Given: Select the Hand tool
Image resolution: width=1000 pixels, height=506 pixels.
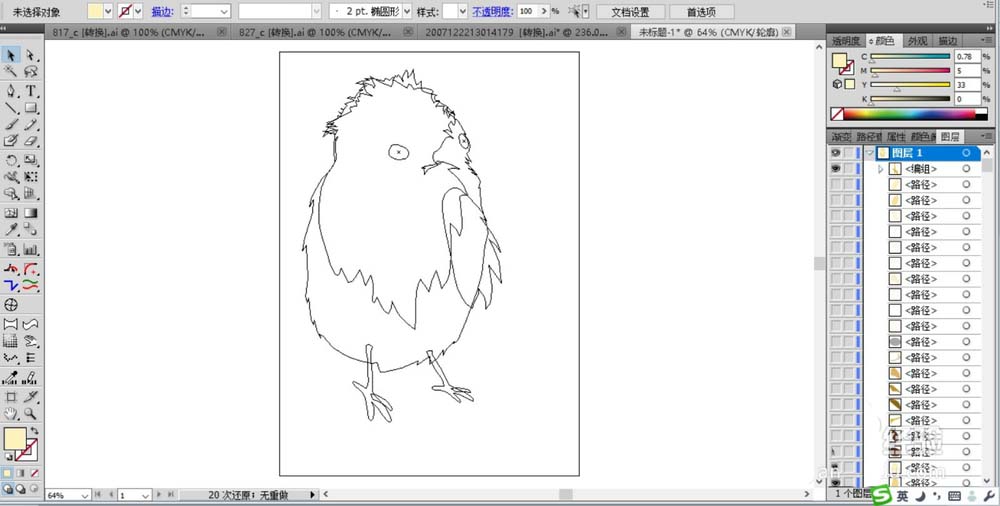Looking at the screenshot, I should 11,413.
